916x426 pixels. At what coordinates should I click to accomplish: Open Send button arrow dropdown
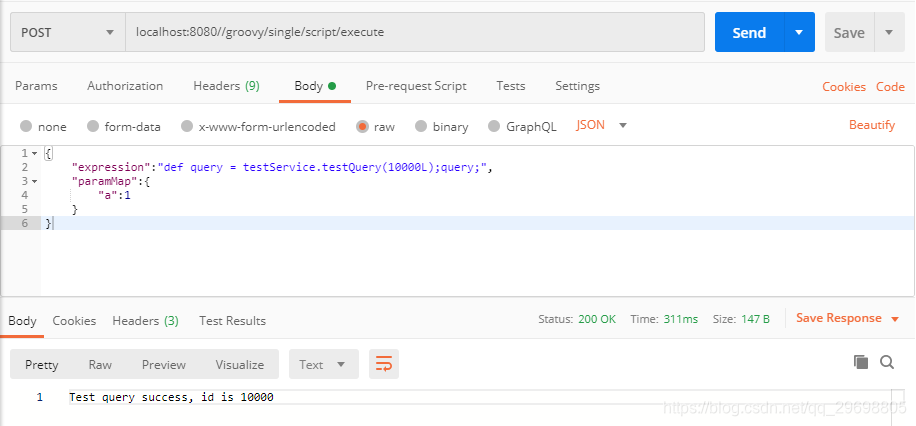tap(799, 32)
